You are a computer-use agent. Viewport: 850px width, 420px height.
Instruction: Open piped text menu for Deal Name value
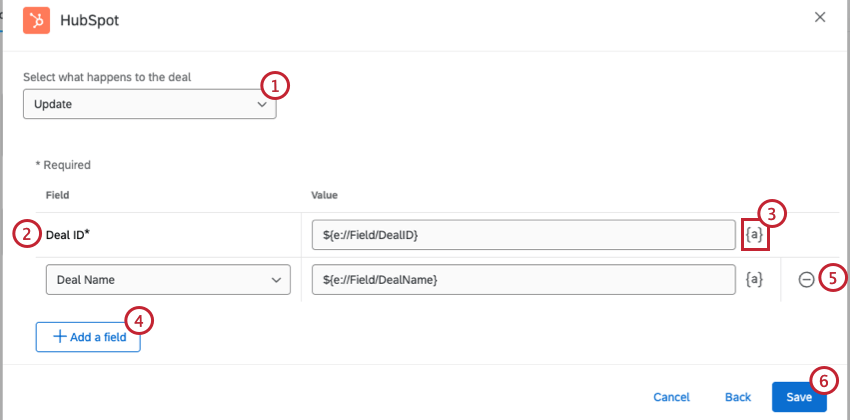pyautogui.click(x=755, y=280)
